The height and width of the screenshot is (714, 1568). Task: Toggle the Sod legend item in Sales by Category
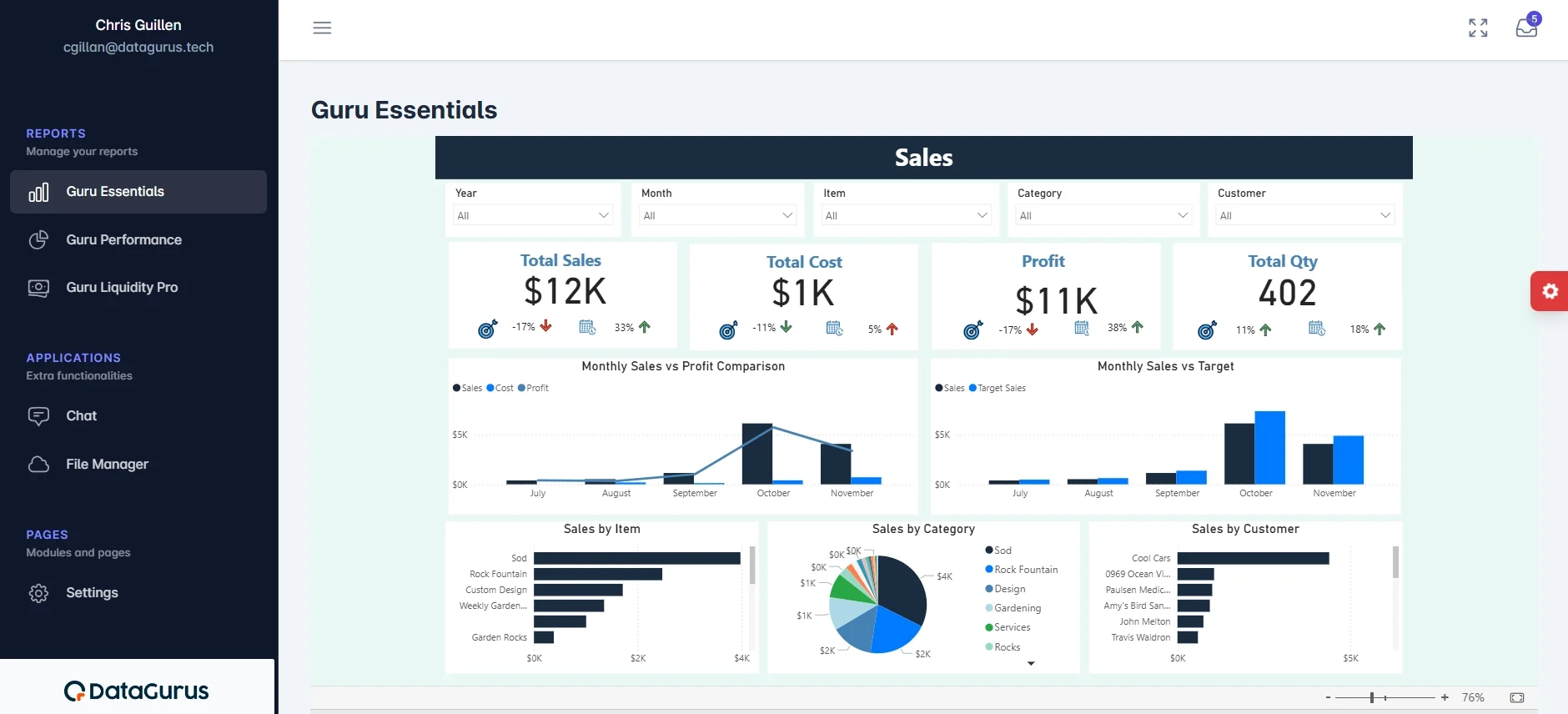pos(1002,551)
